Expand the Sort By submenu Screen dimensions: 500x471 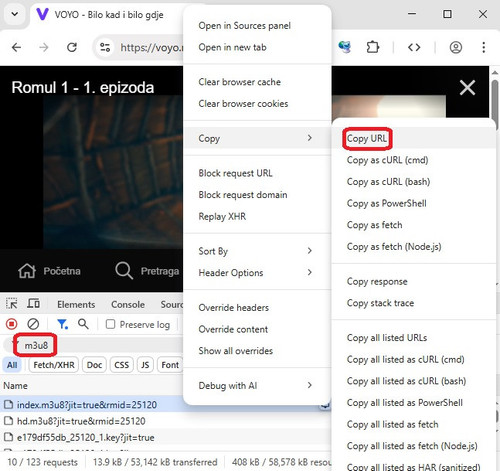coord(257,251)
